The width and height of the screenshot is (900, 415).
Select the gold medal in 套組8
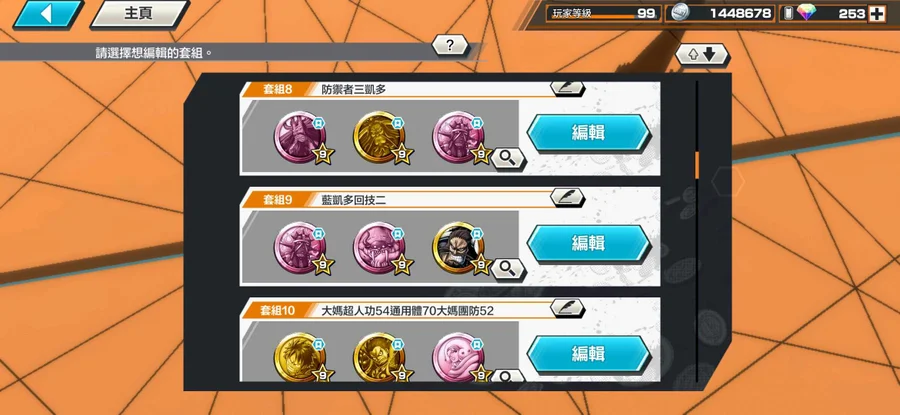(380, 138)
